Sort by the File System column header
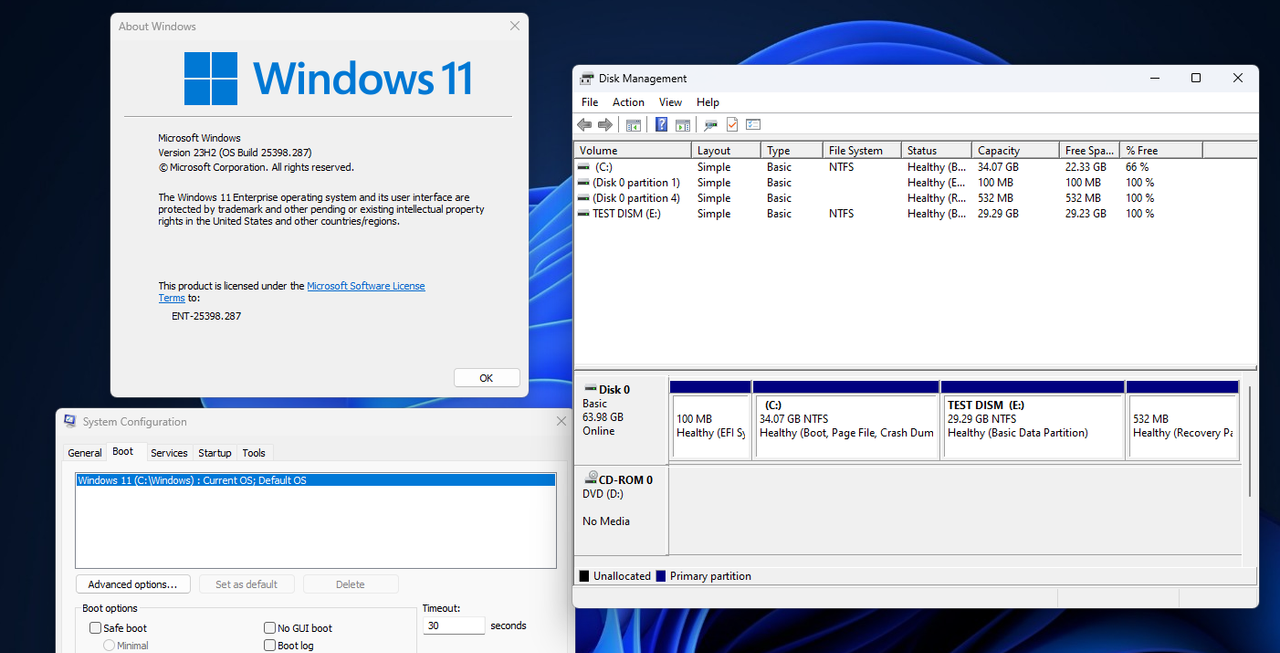Screen dimensions: 1280x653 tap(862, 150)
